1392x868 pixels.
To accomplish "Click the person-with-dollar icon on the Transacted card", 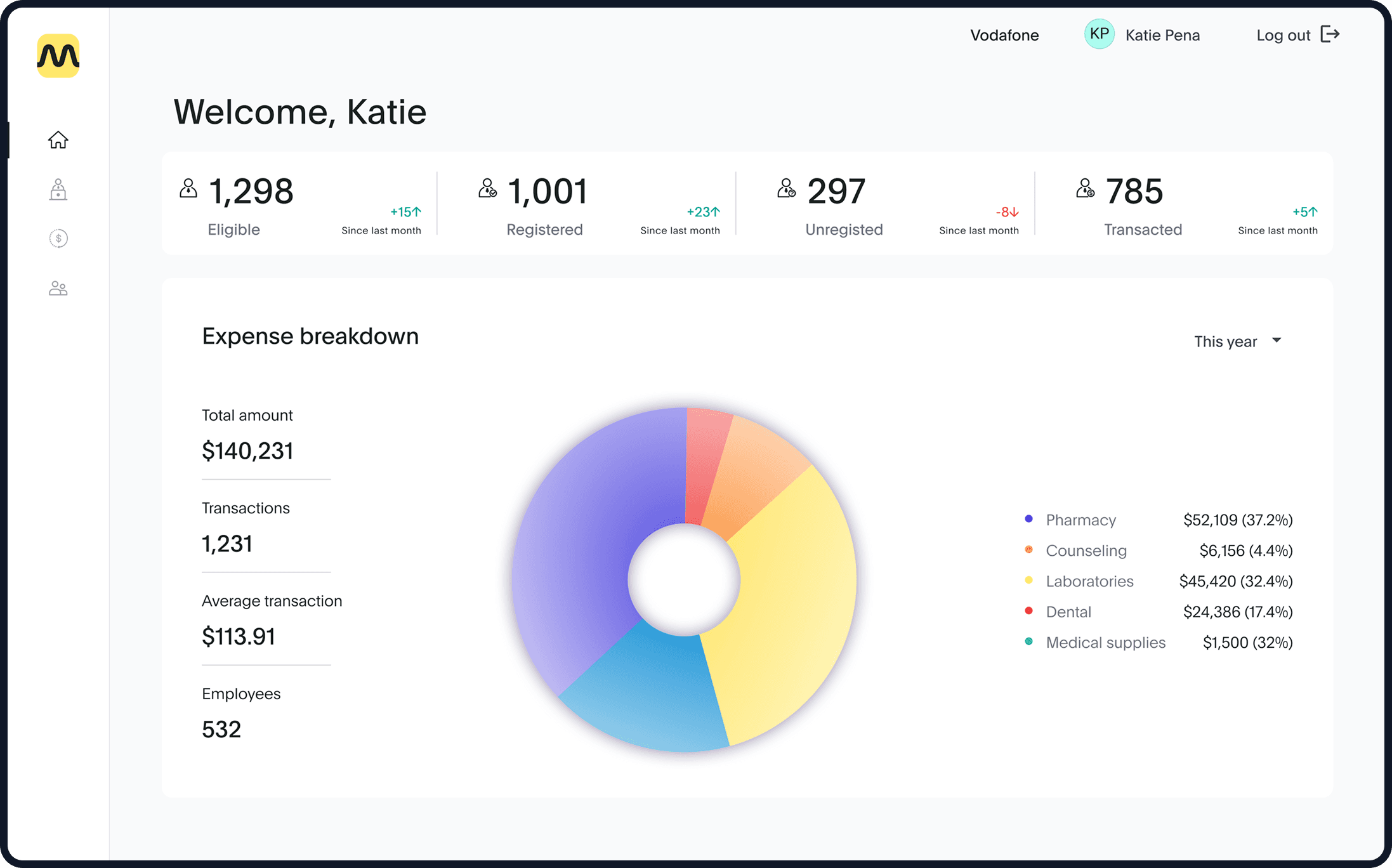I will 1085,188.
